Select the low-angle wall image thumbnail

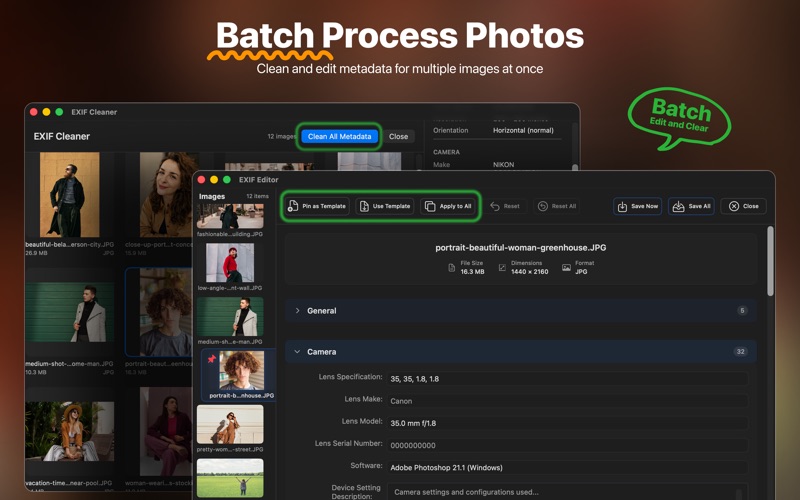(x=230, y=263)
